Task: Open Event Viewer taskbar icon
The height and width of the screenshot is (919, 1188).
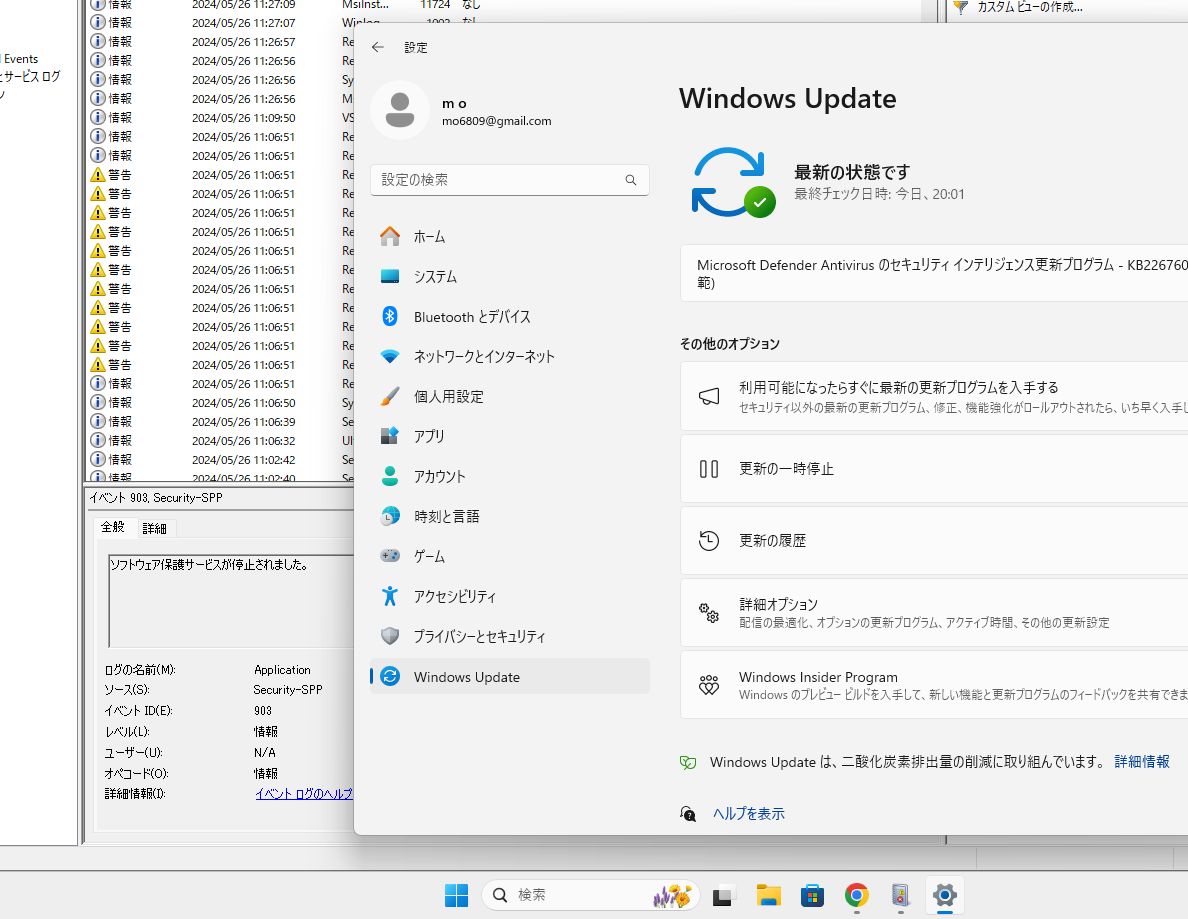Action: tap(900, 896)
